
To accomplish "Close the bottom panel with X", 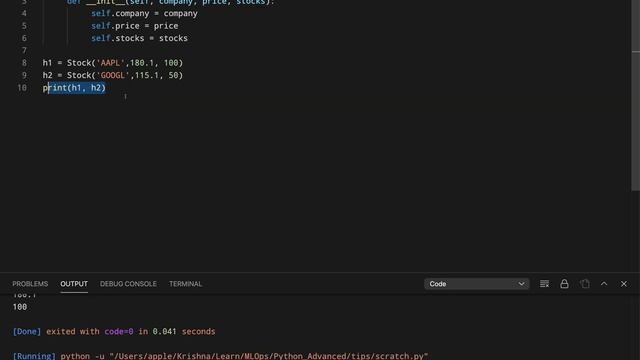I will (x=624, y=284).
